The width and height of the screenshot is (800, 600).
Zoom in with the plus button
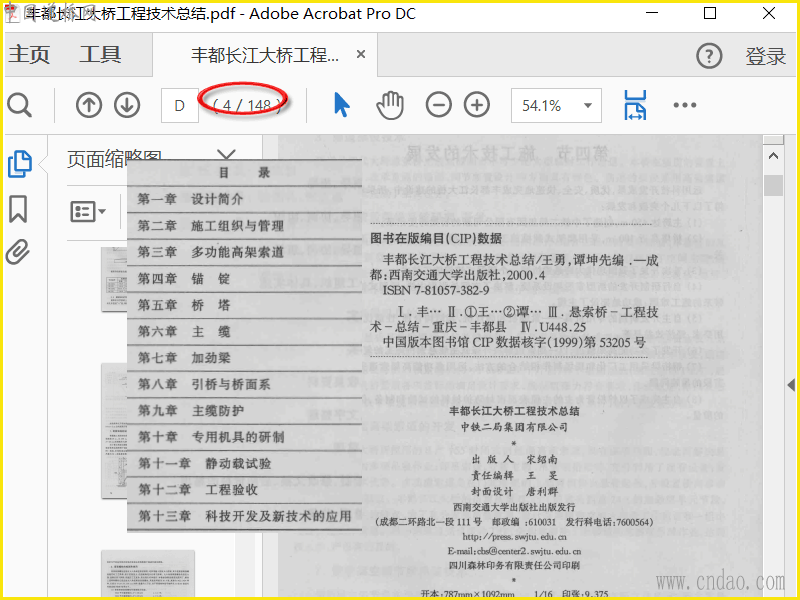tap(477, 105)
